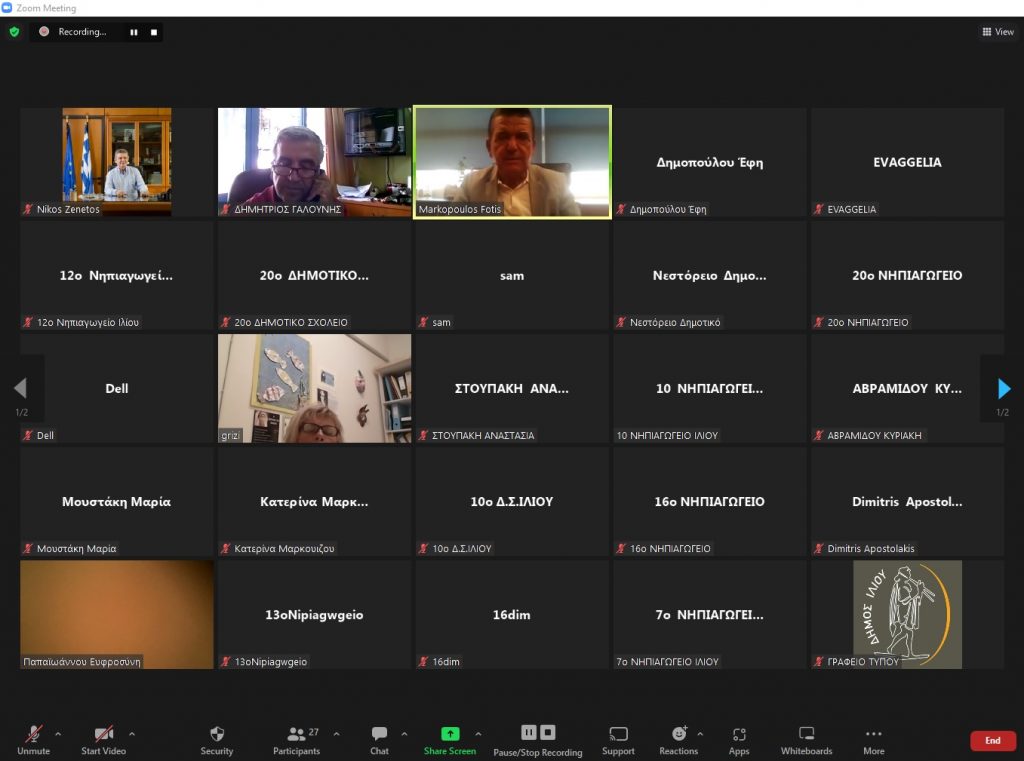Viewport: 1024px width, 761px height.
Task: Expand video options arrow beside Start Video
Action: [131, 733]
